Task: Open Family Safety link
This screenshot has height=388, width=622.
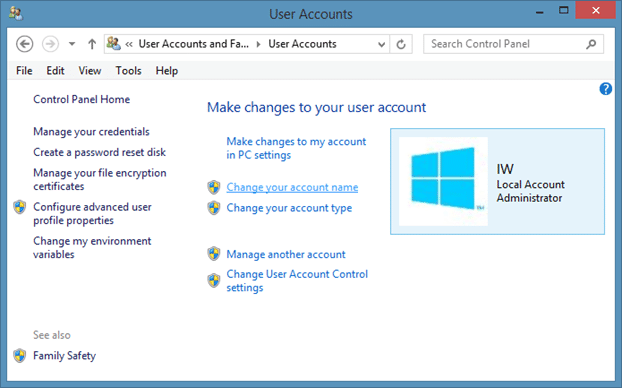Action: pos(64,356)
